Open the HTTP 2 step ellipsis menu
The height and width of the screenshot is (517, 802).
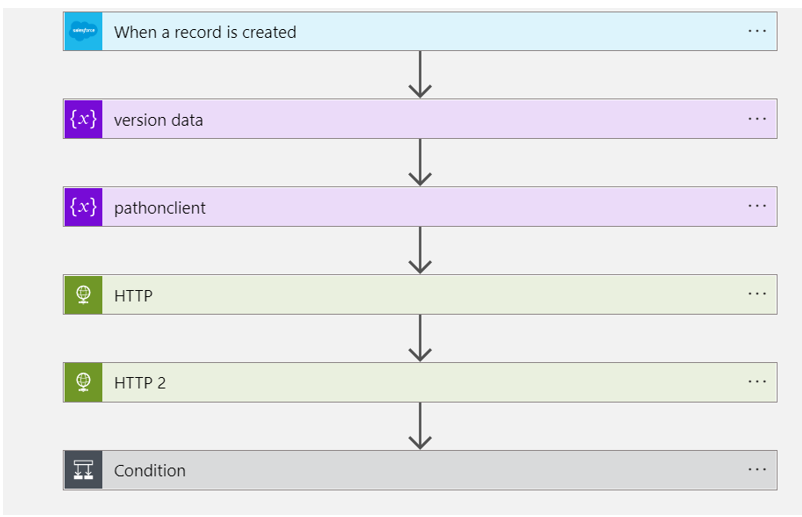(757, 381)
